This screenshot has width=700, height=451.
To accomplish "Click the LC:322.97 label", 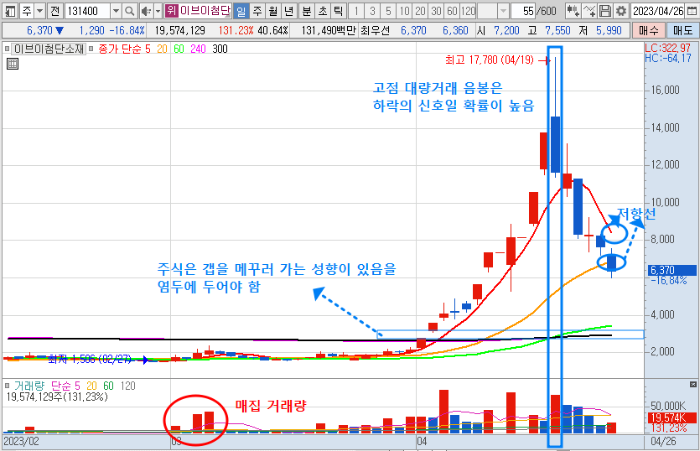I will pos(667,48).
